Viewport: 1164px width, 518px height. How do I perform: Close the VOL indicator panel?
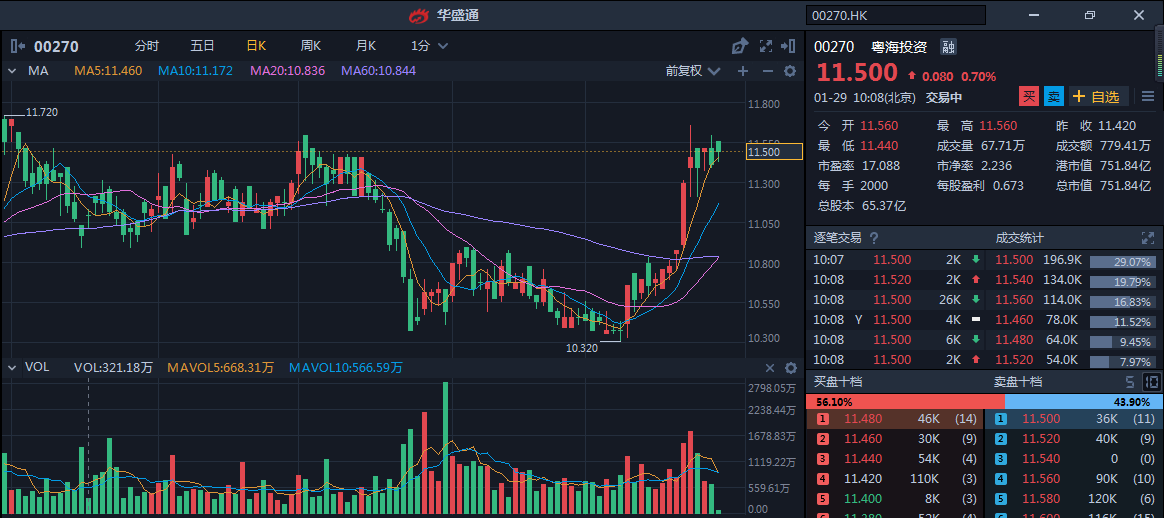[770, 368]
